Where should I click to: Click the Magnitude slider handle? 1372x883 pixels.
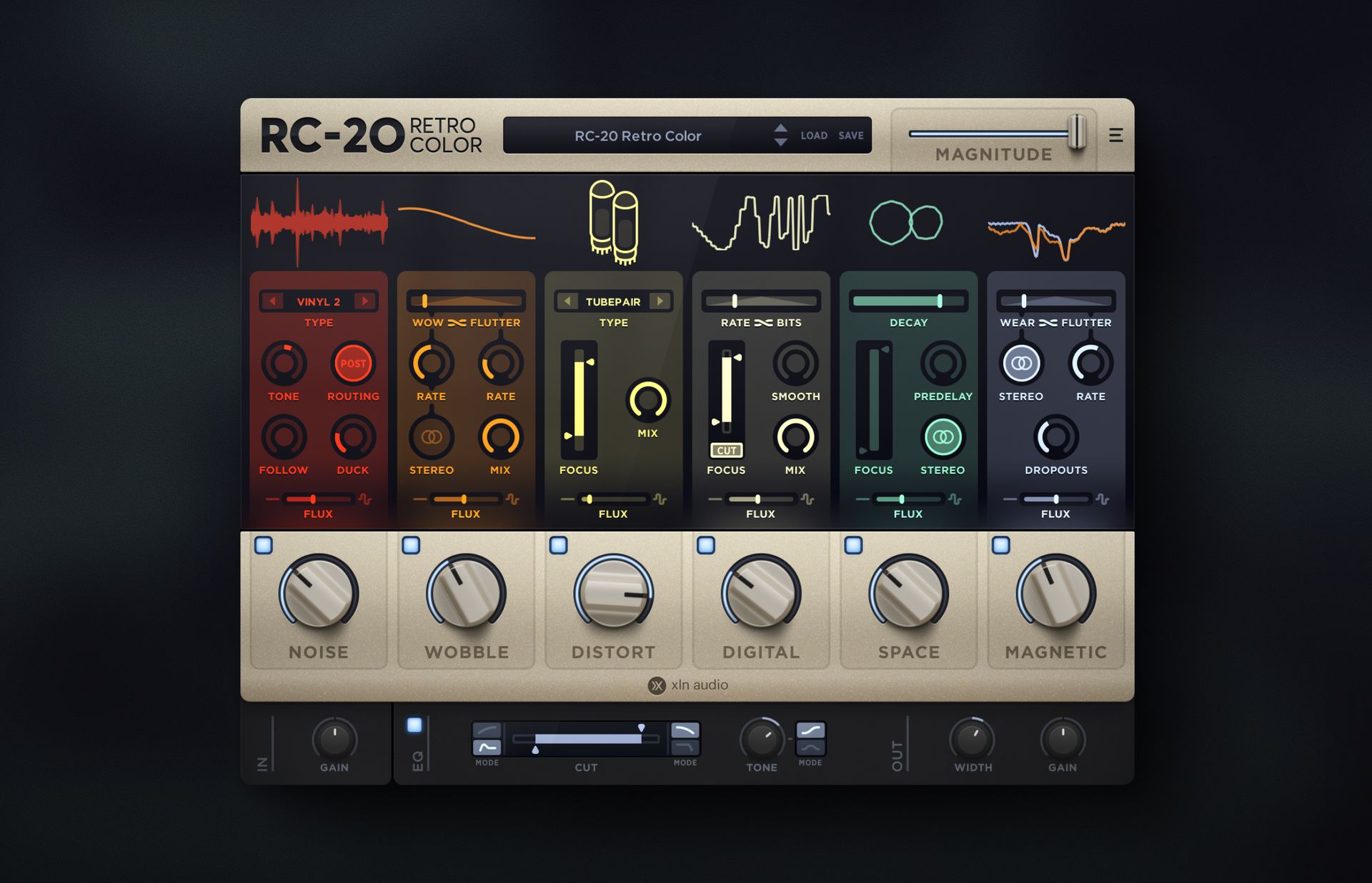coord(1077,131)
